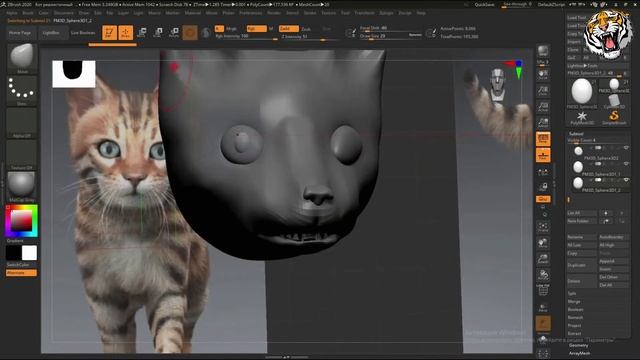Select the Draw mode button
Image resolution: width=640 pixels, height=360 pixels.
(126, 33)
